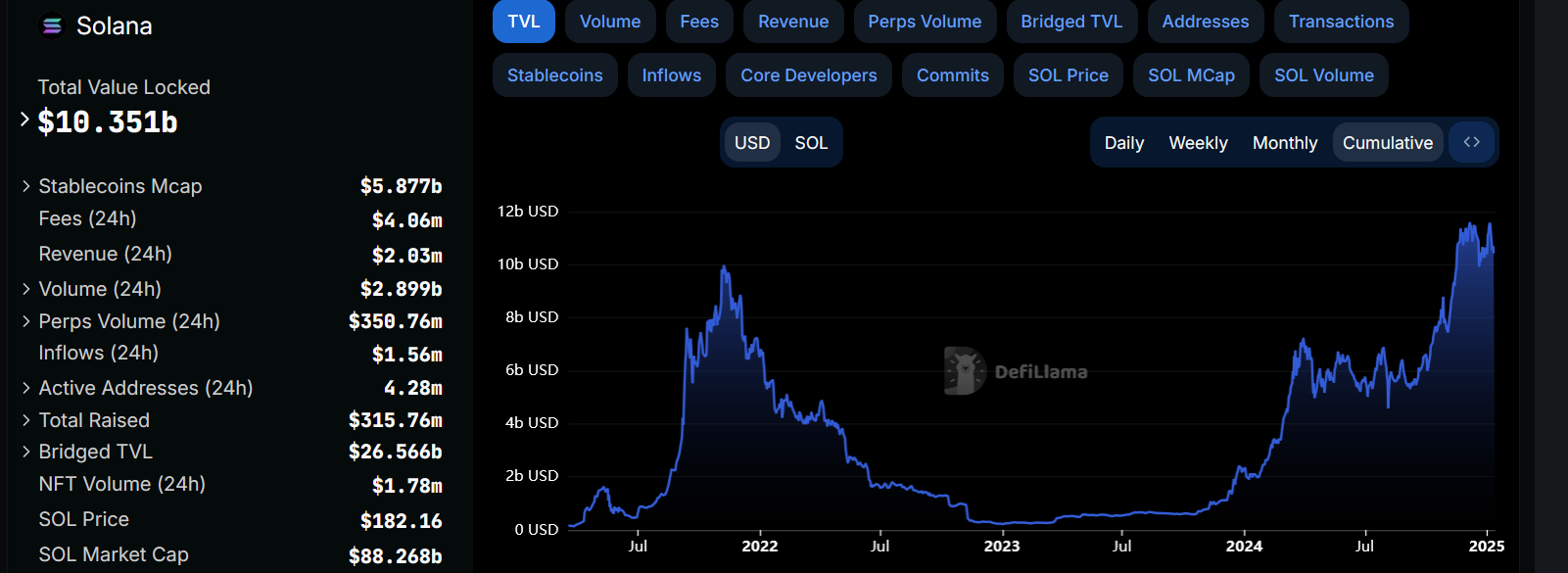This screenshot has height=573, width=1568.
Task: Expand Stablecoins Mcap details
Action: (26, 186)
